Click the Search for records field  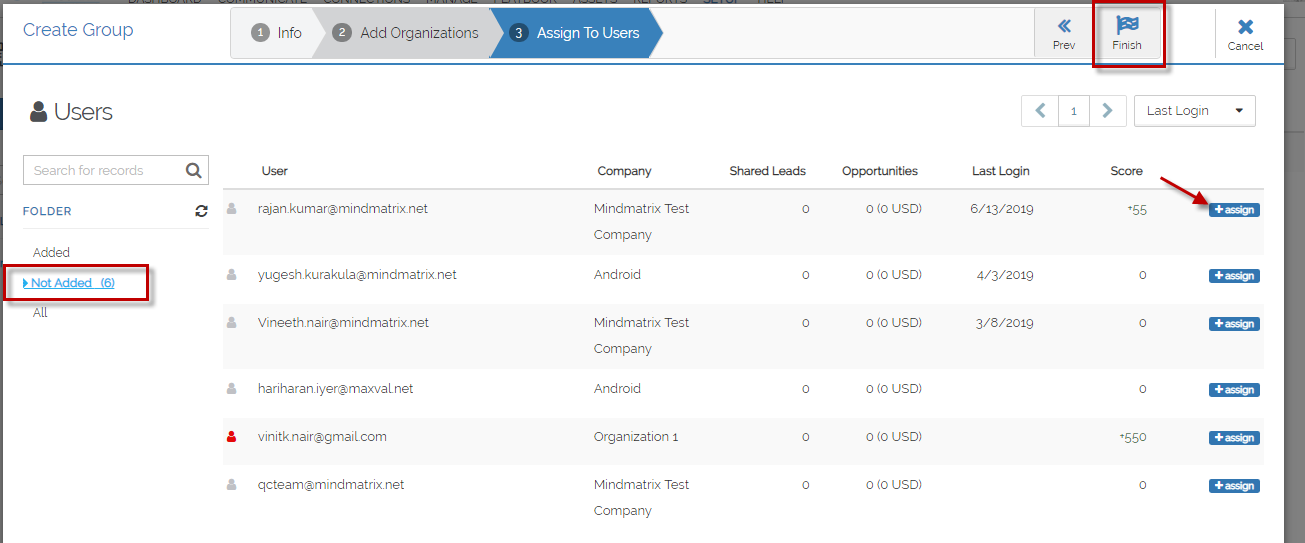pyautogui.click(x=103, y=170)
